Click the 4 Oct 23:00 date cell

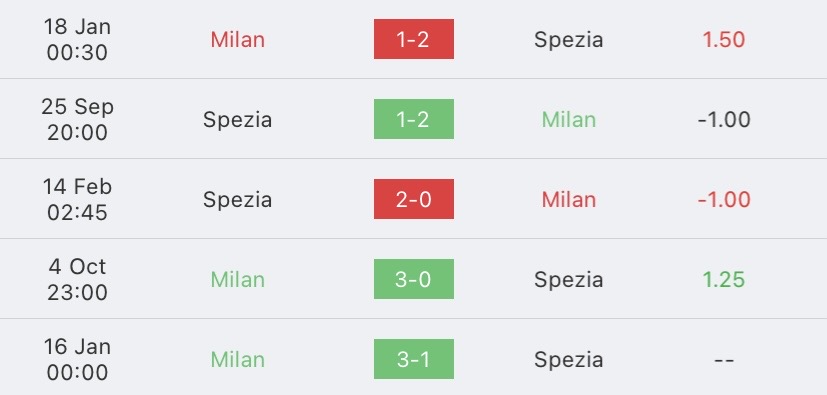click(77, 280)
